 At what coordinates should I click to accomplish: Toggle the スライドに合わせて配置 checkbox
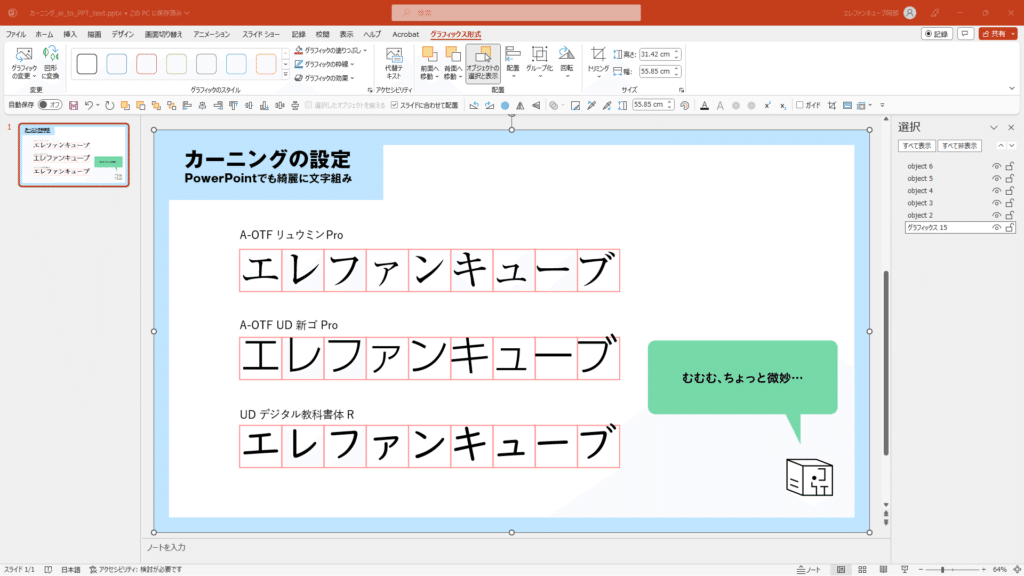coord(394,105)
